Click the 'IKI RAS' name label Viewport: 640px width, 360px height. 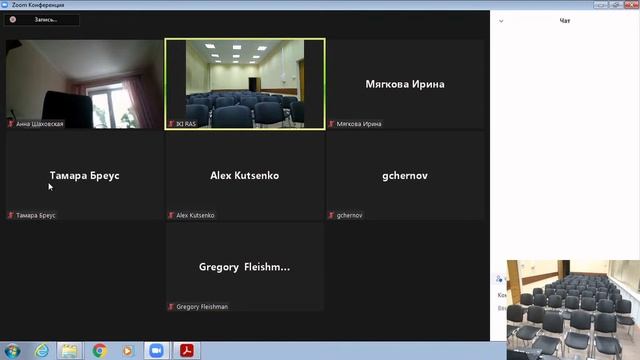click(x=186, y=124)
